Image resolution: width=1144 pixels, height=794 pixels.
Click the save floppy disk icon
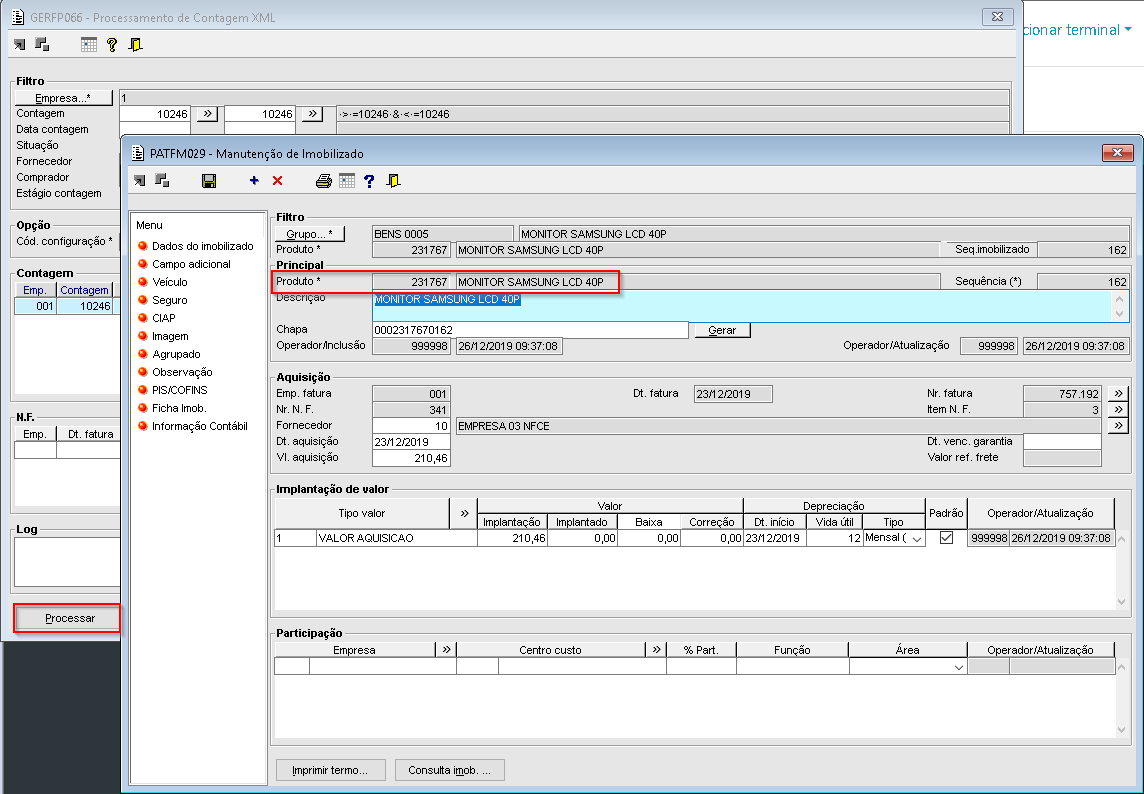coord(209,181)
